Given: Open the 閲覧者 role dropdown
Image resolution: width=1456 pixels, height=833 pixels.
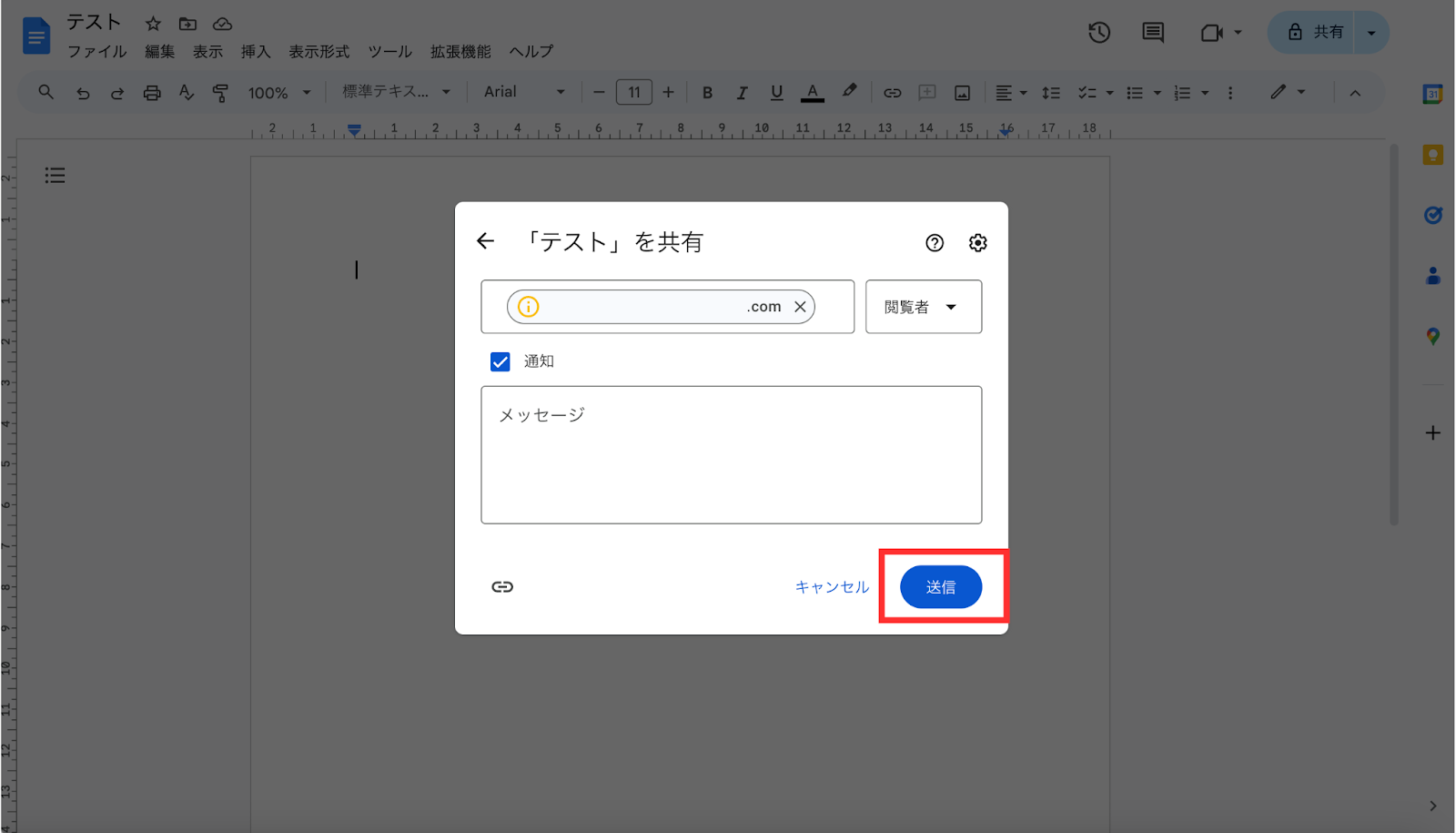Looking at the screenshot, I should pos(924,307).
